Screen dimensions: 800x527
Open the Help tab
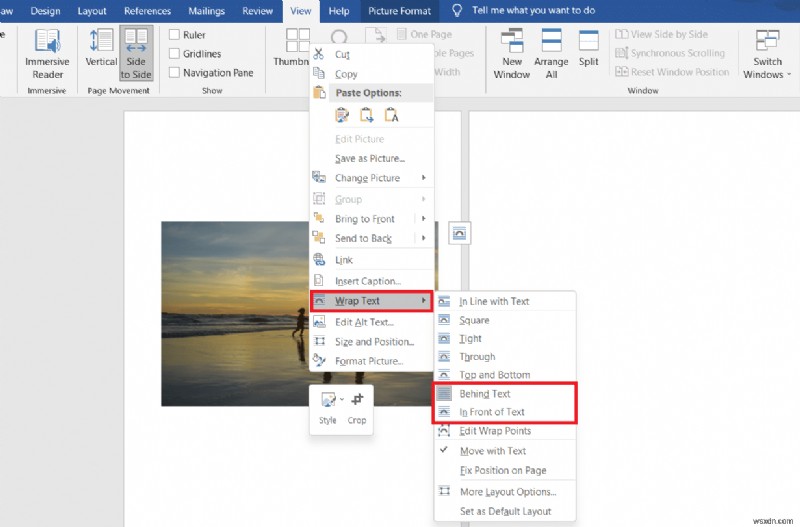point(339,11)
